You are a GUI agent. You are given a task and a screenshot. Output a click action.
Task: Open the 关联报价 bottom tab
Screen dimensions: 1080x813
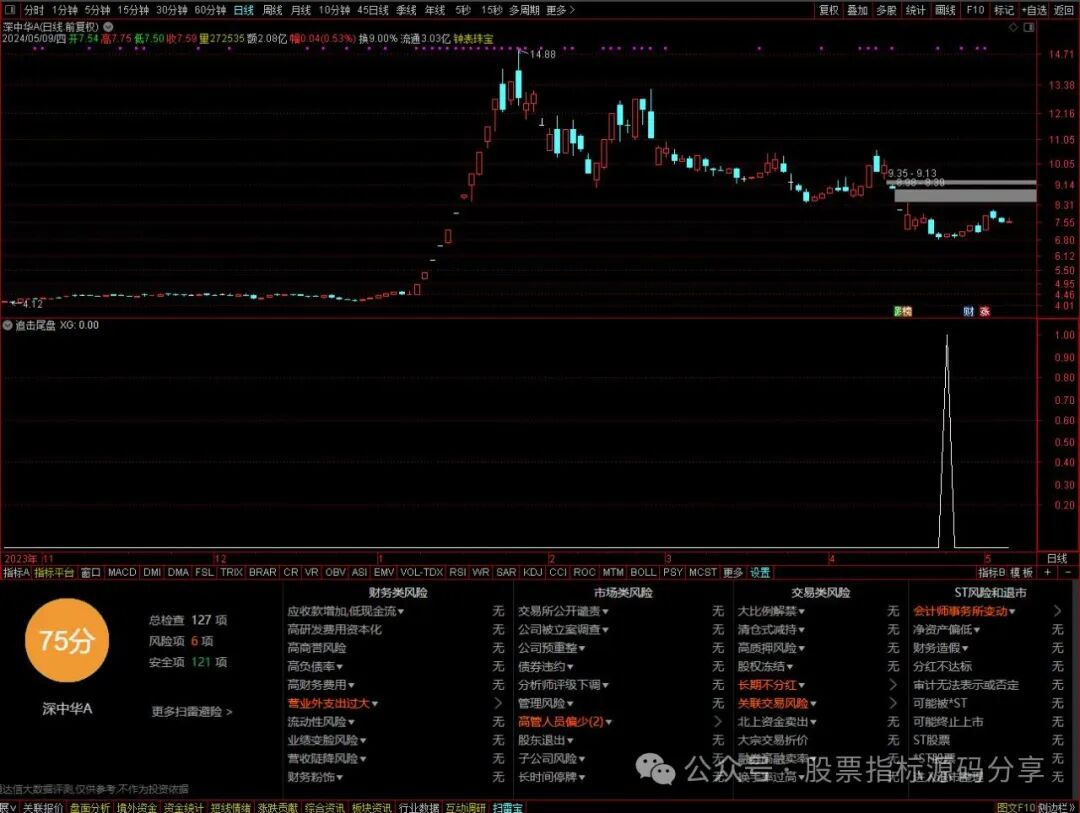coord(43,807)
